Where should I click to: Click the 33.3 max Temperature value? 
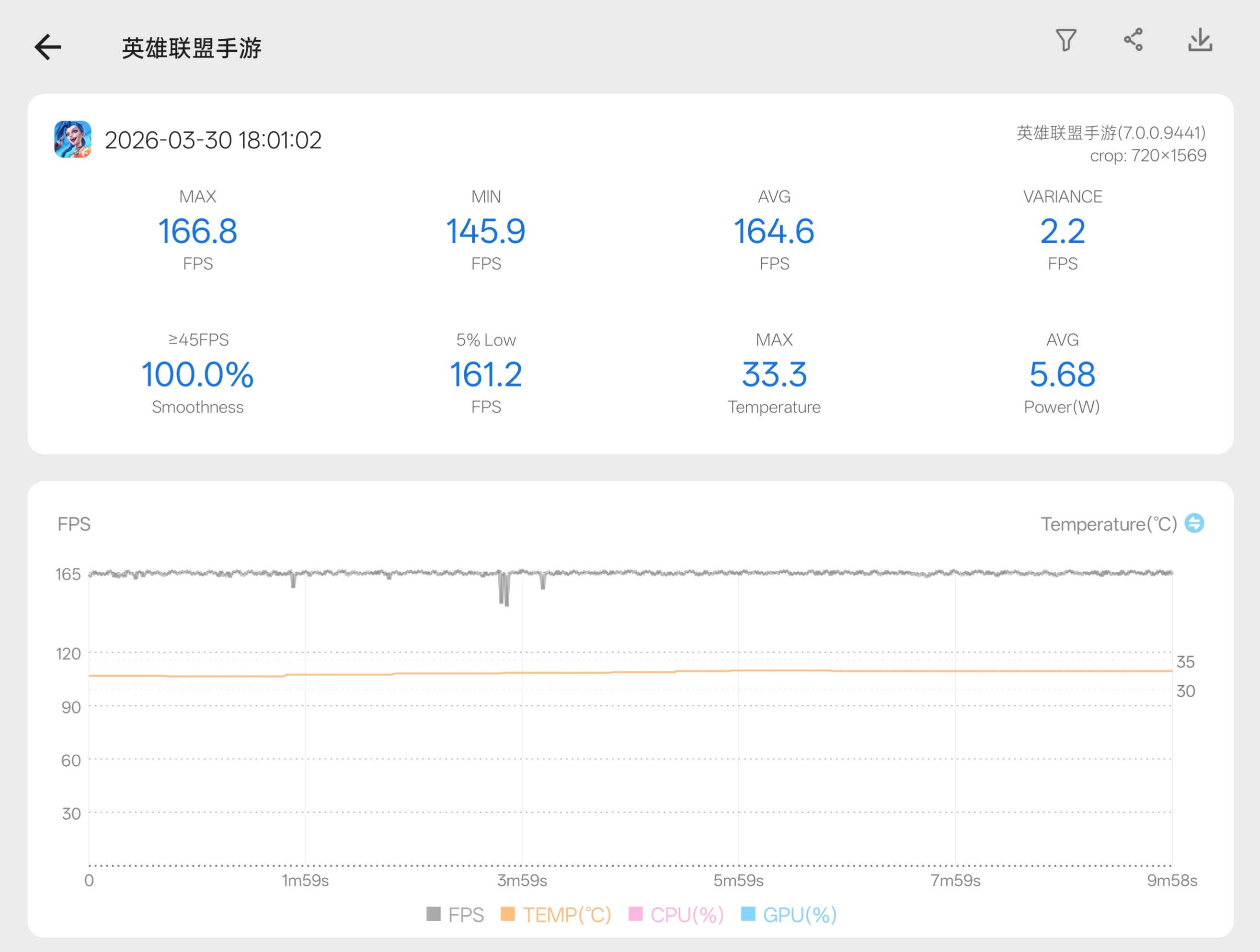tap(774, 374)
